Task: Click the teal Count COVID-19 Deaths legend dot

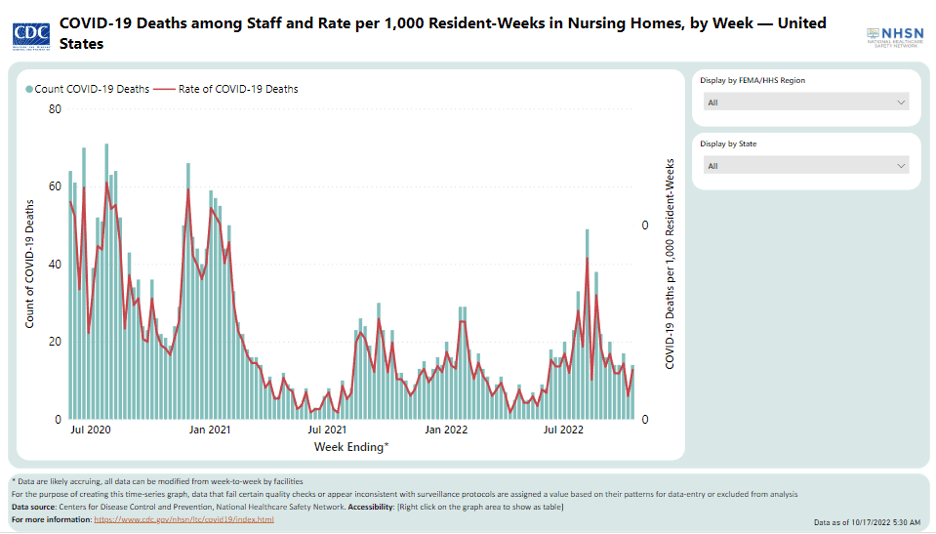Action: coord(29,89)
